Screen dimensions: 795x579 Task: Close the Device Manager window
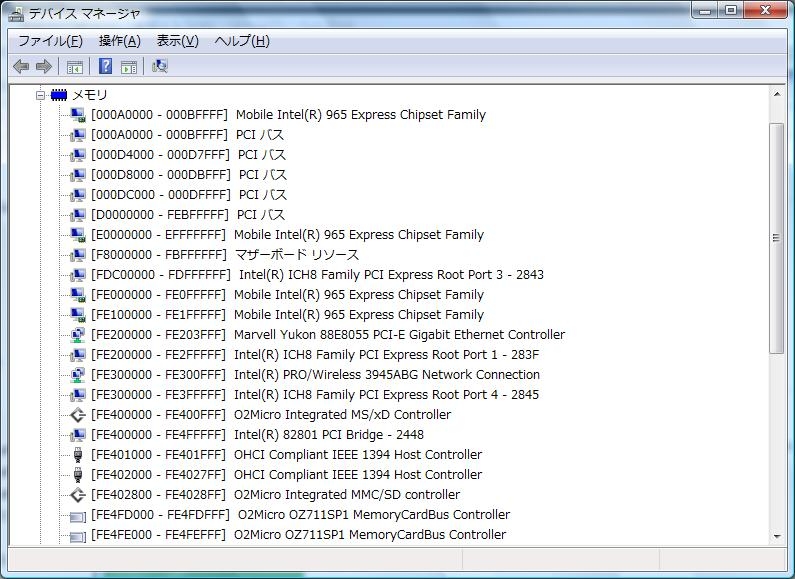(766, 11)
